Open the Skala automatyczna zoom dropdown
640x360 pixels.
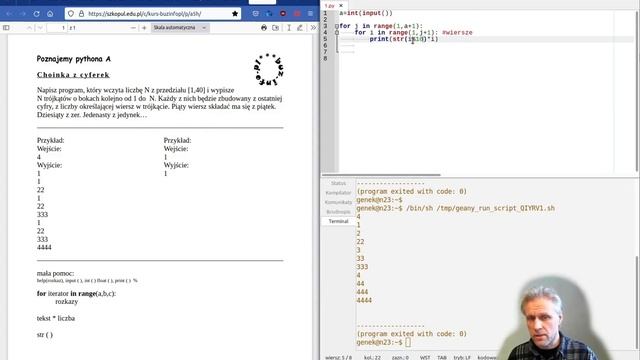(180, 28)
